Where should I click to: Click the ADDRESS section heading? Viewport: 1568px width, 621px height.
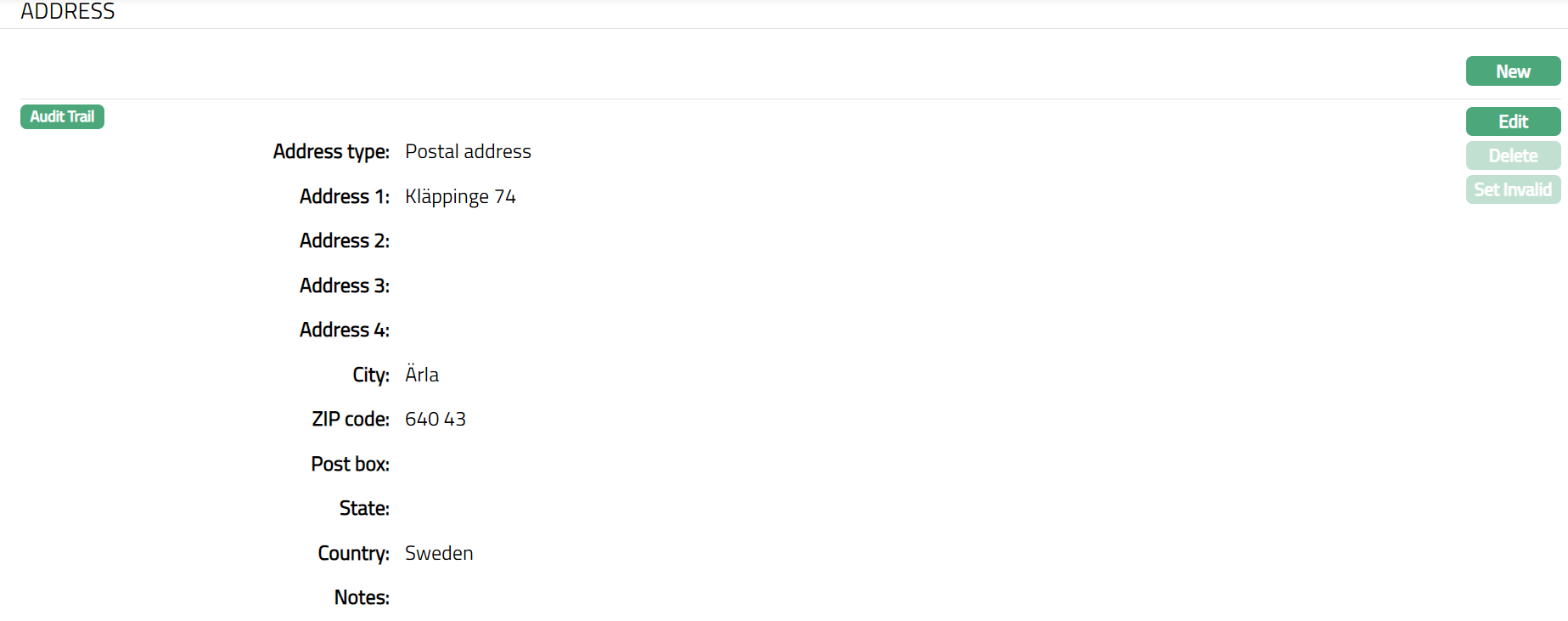[68, 11]
